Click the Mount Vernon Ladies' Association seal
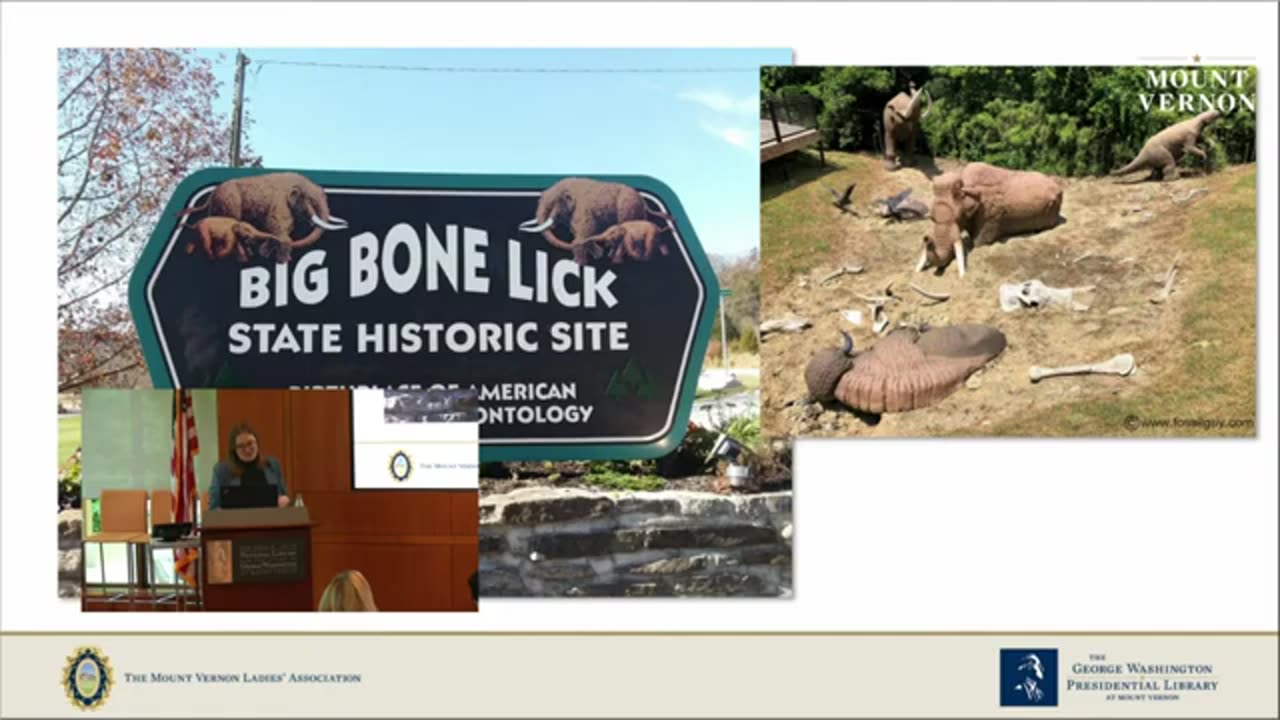This screenshot has height=720, width=1280. coord(88,677)
